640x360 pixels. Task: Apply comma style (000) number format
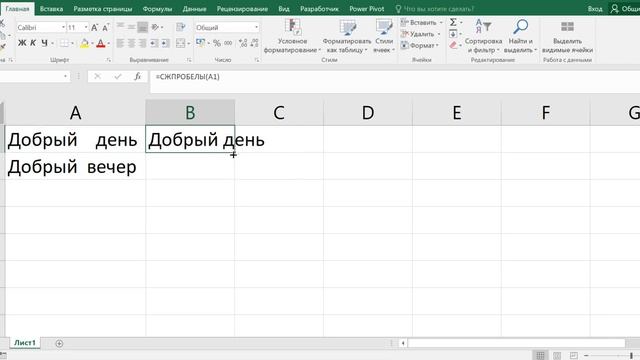click(228, 43)
